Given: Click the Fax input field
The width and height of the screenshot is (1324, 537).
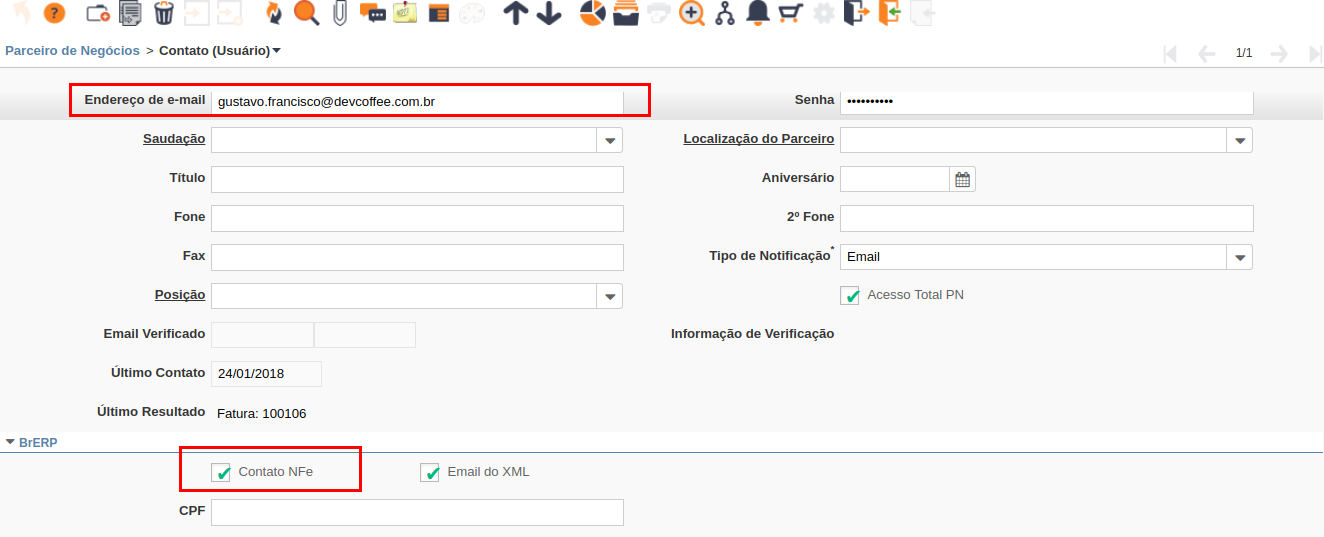Looking at the screenshot, I should point(417,257).
